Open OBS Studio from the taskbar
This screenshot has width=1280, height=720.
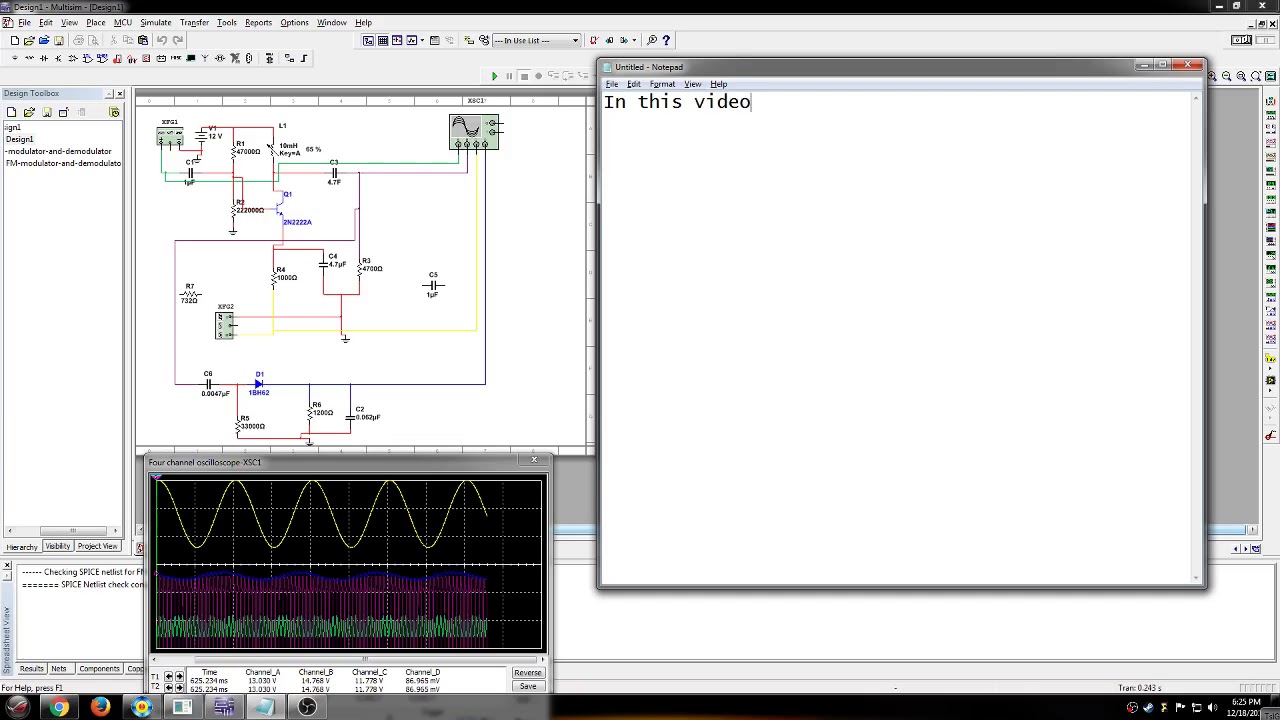[x=307, y=707]
